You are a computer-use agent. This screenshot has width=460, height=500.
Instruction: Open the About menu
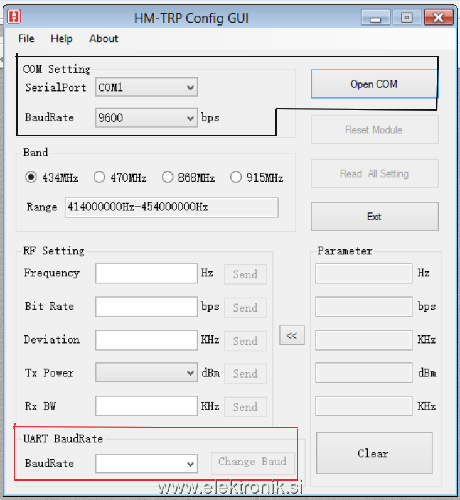click(104, 39)
